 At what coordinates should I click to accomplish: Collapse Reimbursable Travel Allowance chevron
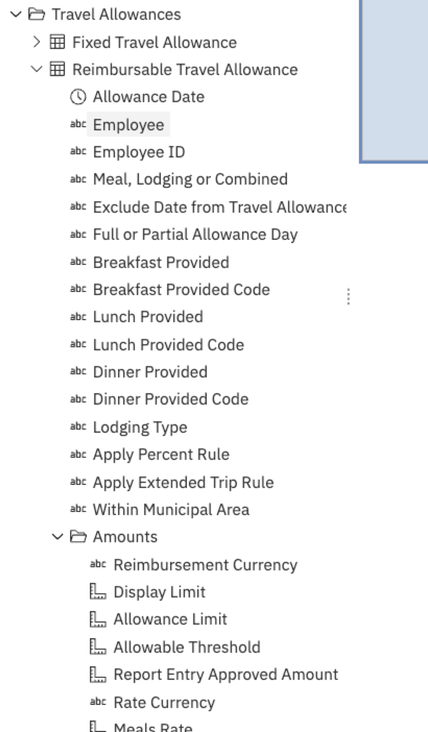(36, 69)
